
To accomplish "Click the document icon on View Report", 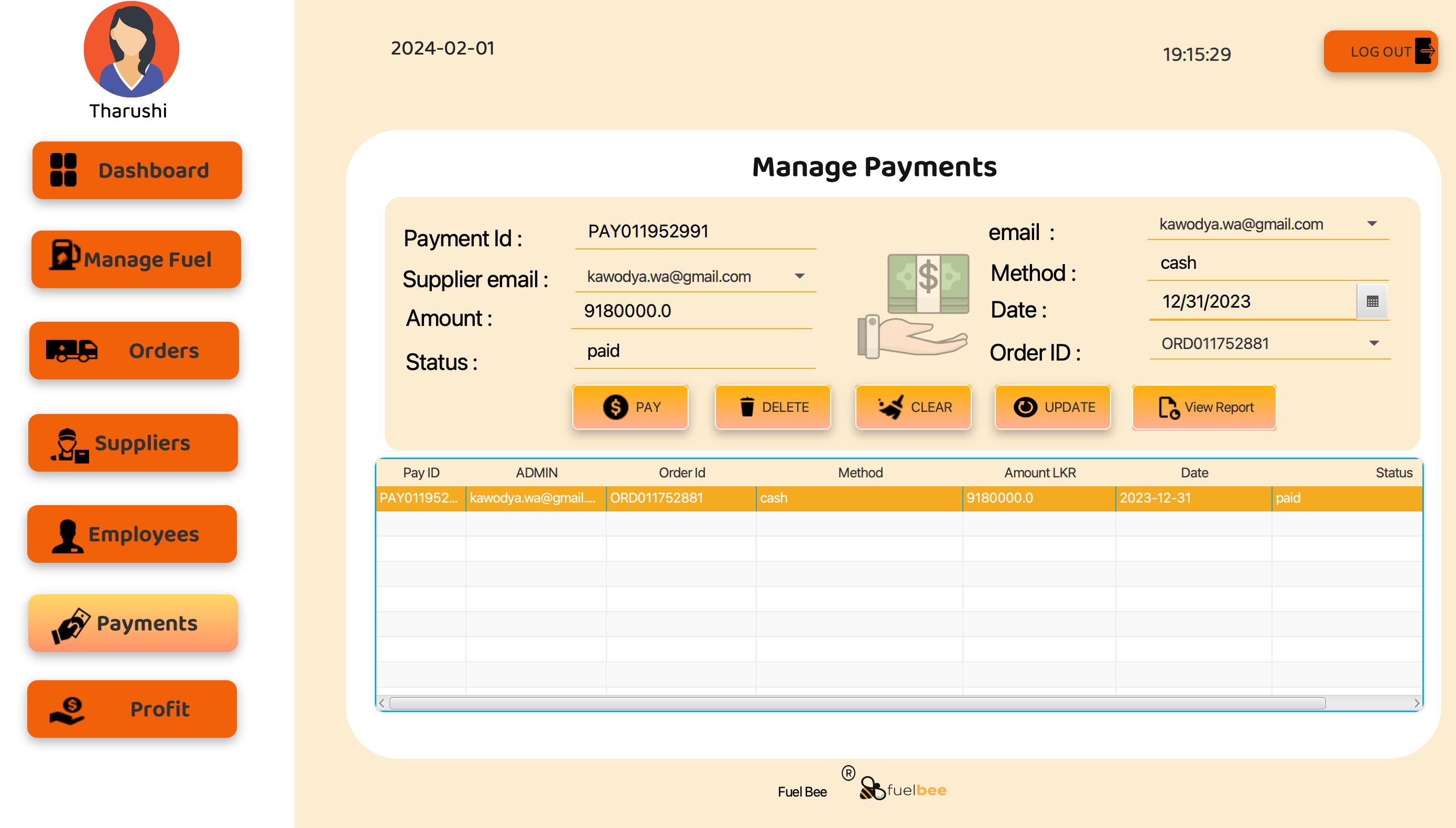I will [1169, 407].
